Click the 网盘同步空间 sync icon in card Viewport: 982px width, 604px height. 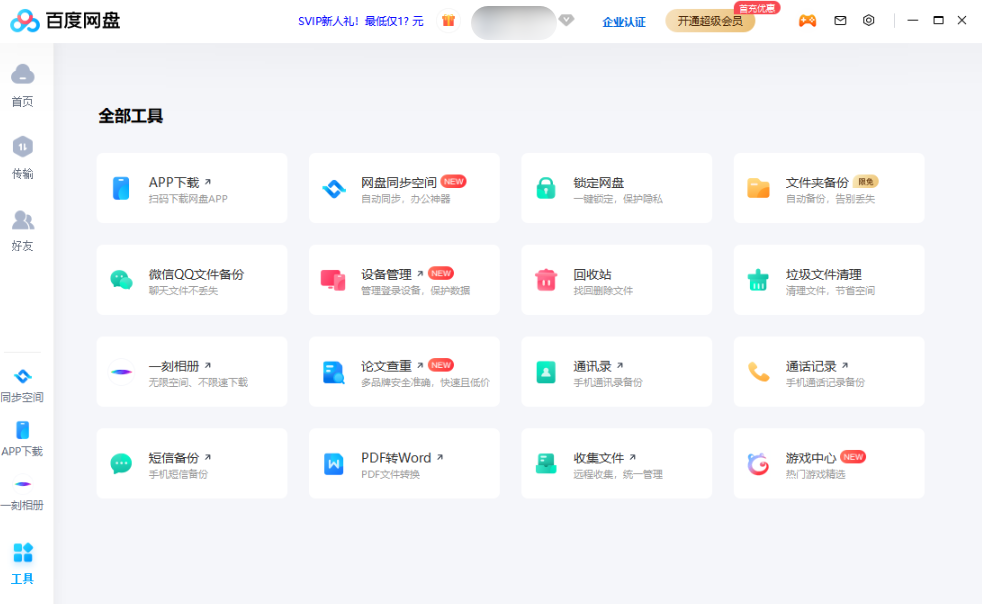pyautogui.click(x=334, y=188)
